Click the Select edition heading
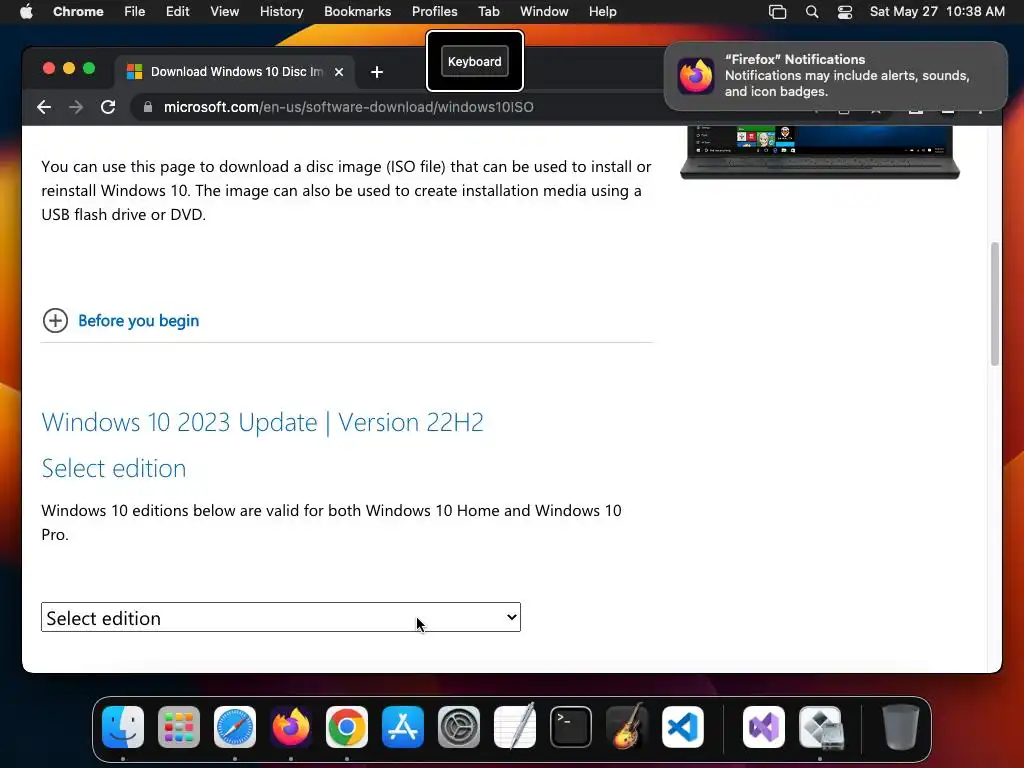 (x=114, y=468)
